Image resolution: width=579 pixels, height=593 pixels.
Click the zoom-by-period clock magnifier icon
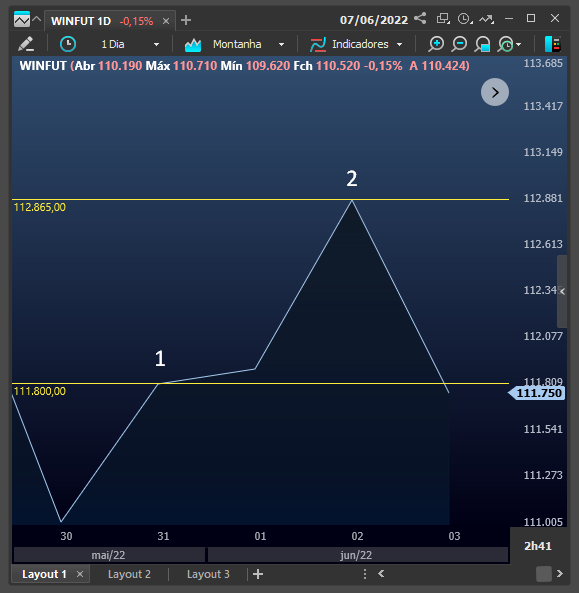(x=506, y=44)
